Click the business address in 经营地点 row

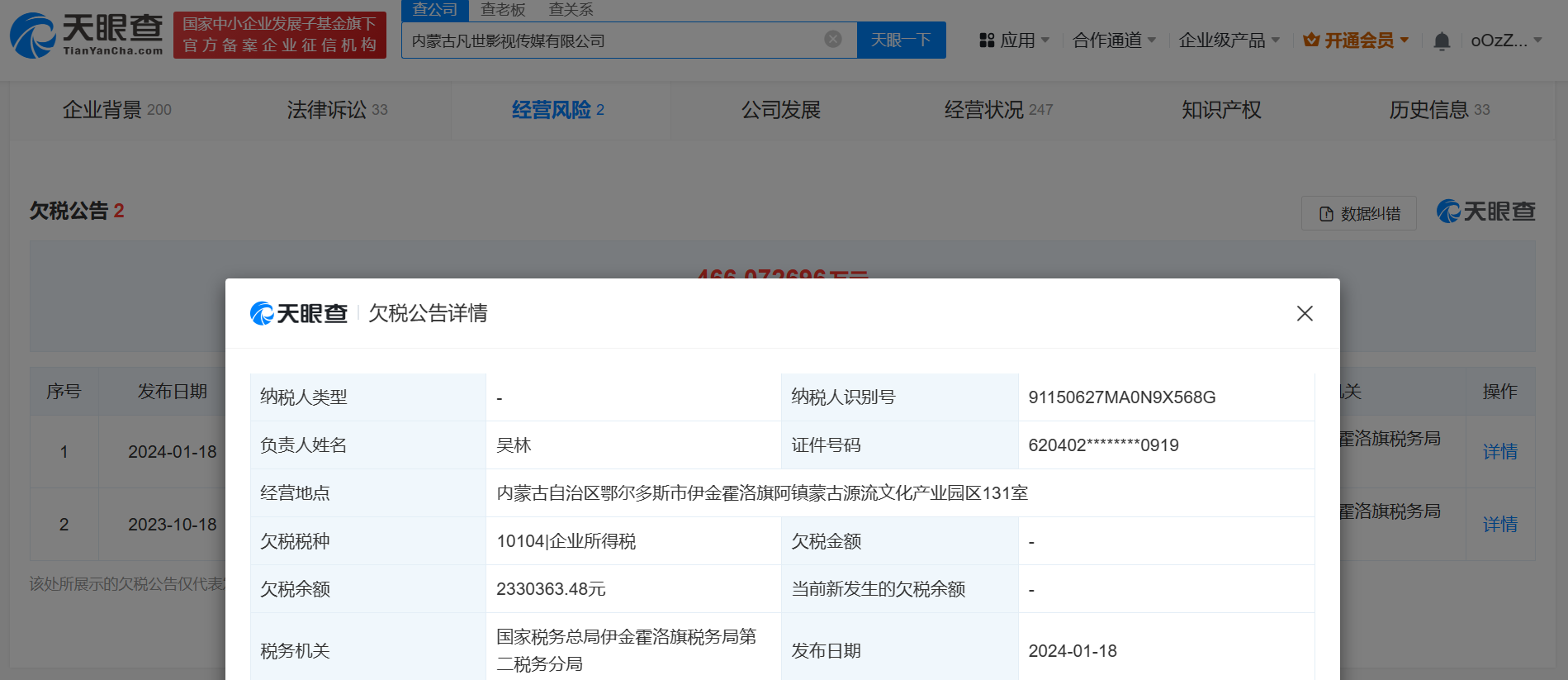(762, 493)
